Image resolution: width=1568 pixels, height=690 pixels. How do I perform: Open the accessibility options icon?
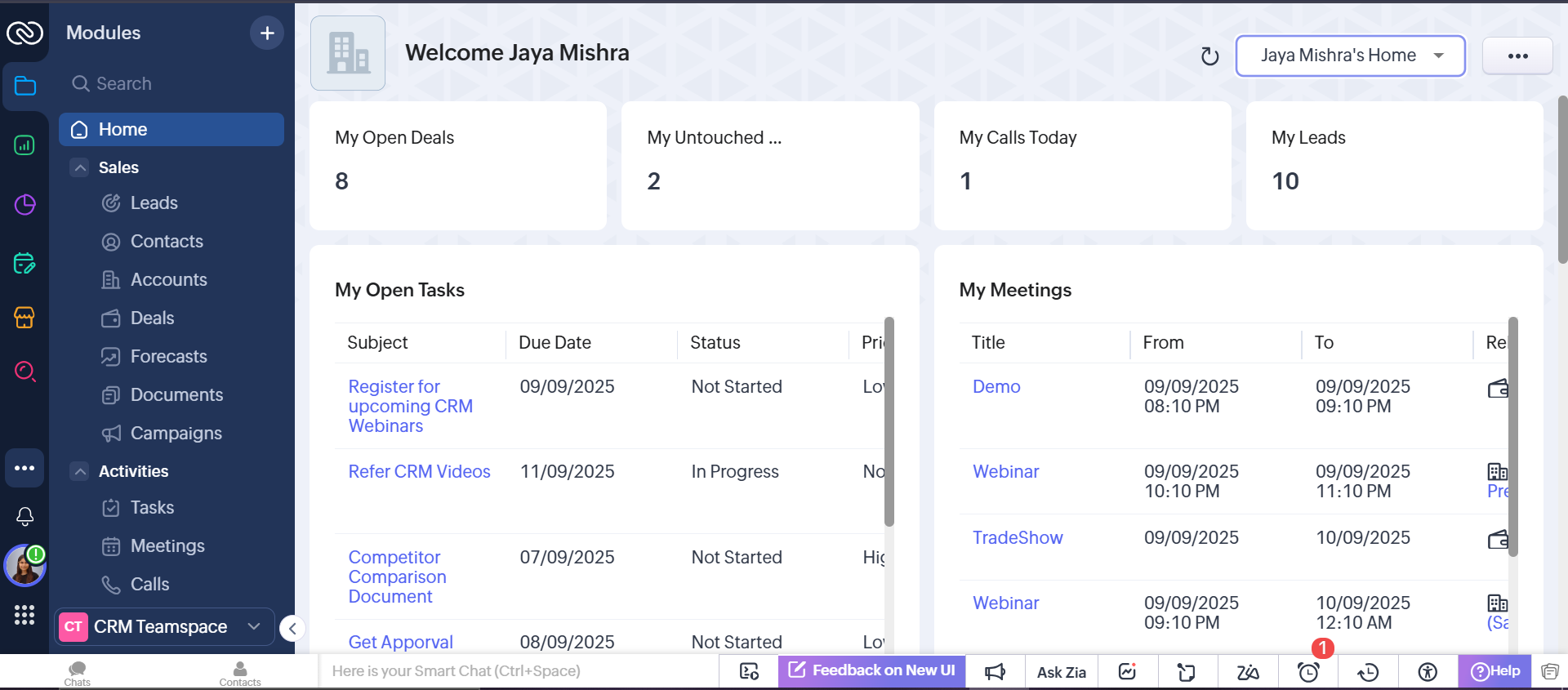pos(1428,672)
